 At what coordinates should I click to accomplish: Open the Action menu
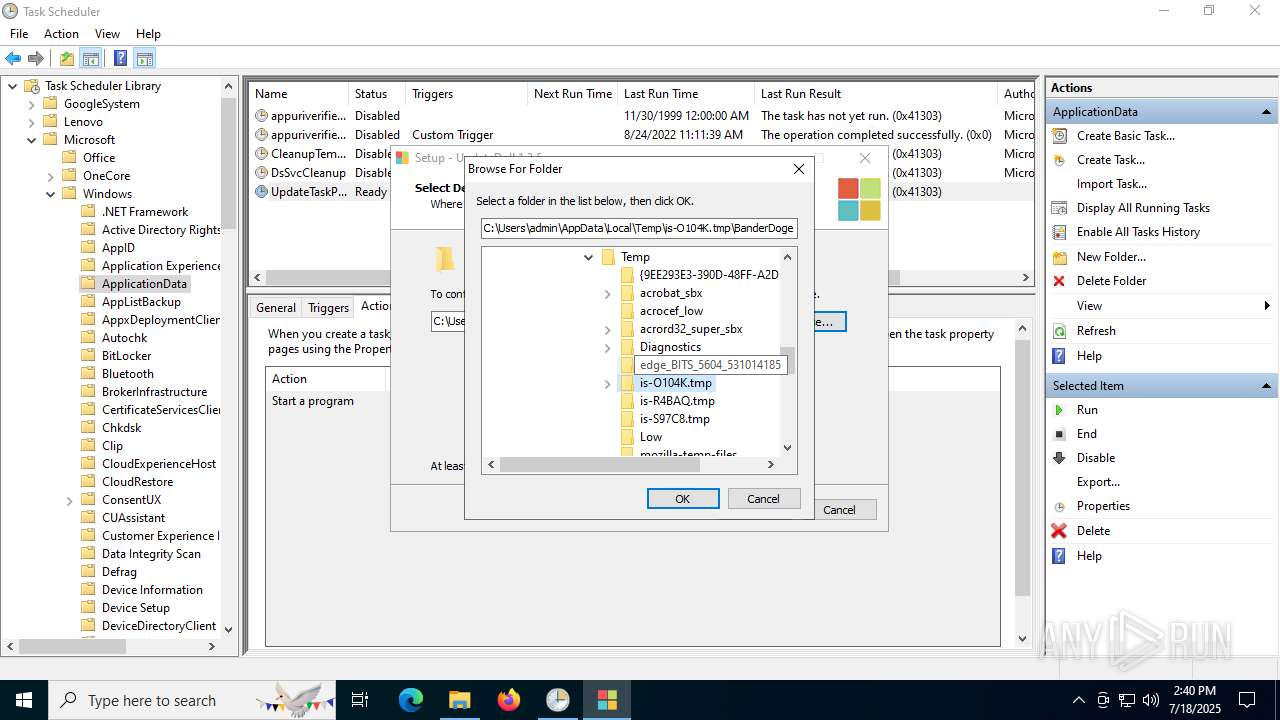point(61,34)
